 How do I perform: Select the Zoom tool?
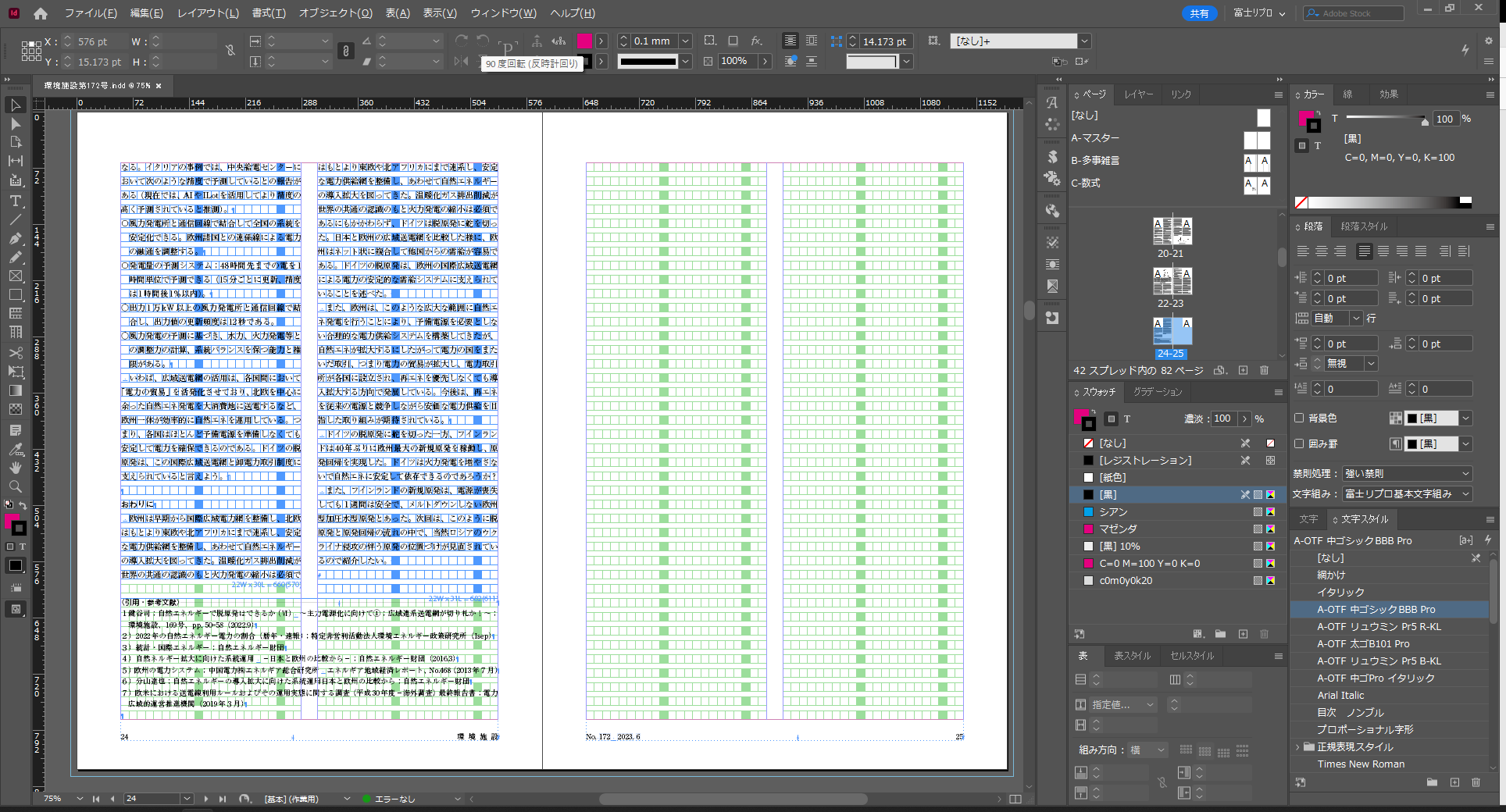tap(16, 486)
